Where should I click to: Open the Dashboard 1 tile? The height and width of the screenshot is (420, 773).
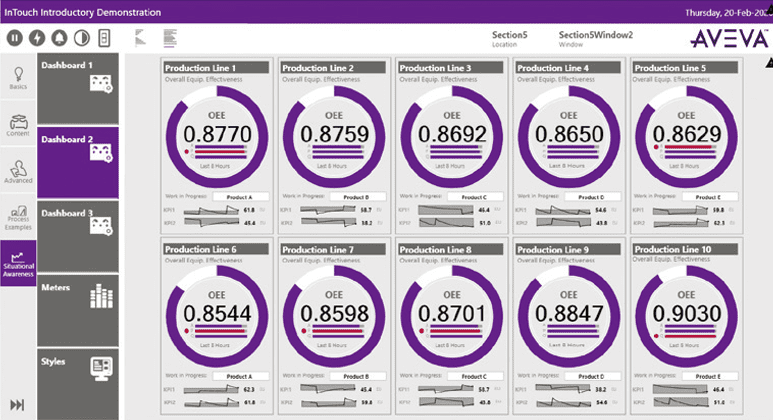click(78, 88)
